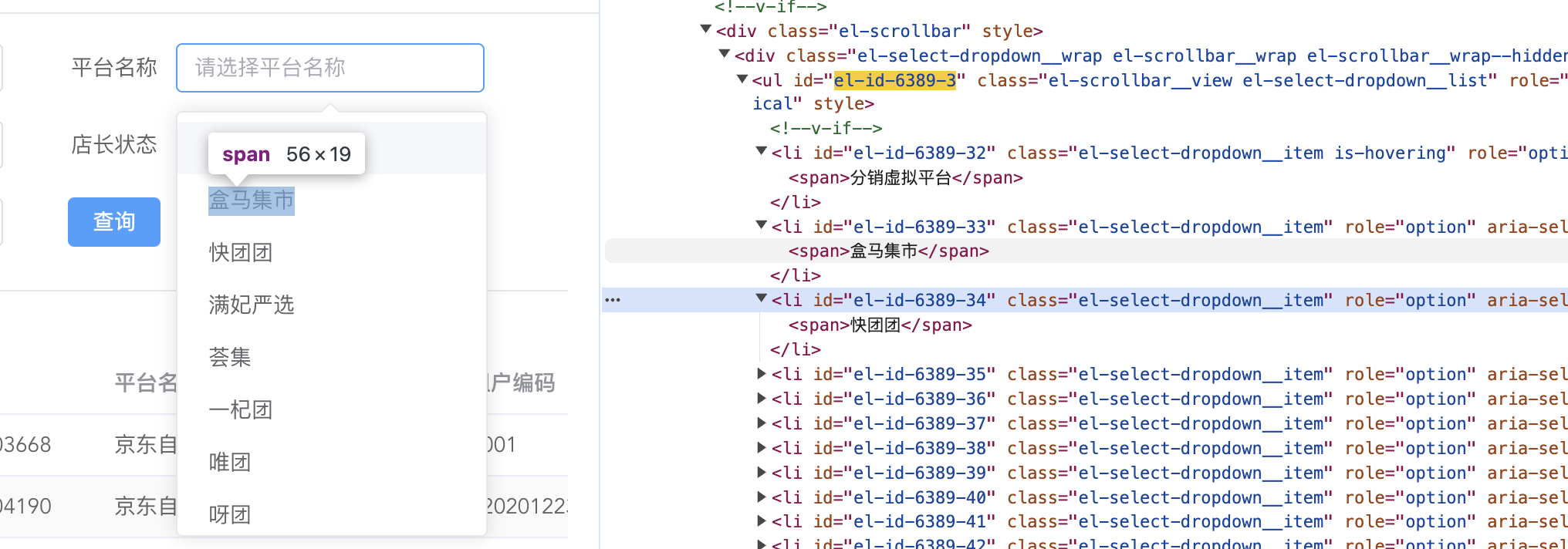Open the ellipsis actions beside li el-id-6389-34
Image resolution: width=1568 pixels, height=549 pixels.
[x=613, y=300]
